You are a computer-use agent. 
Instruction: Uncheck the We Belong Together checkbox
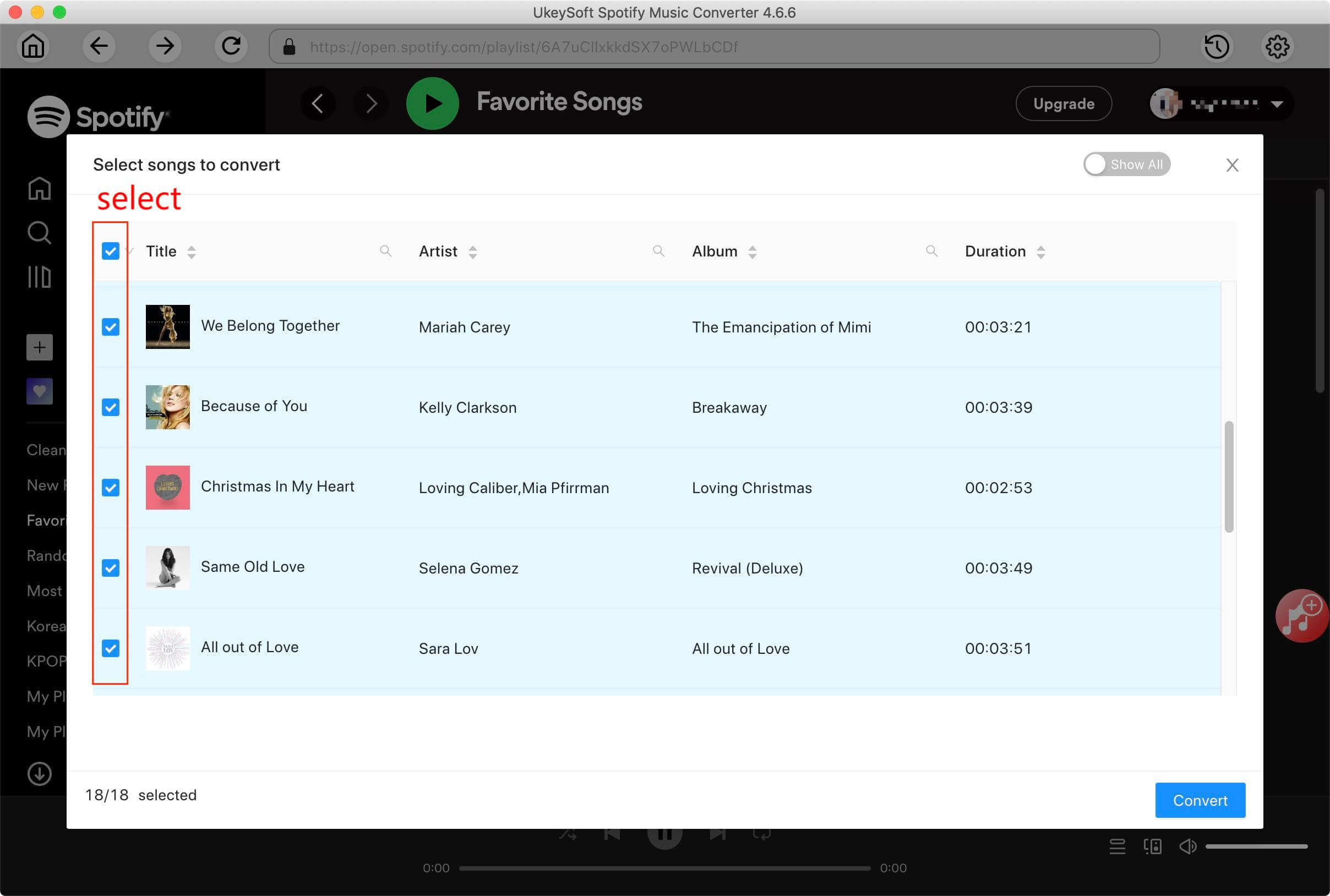[111, 327]
